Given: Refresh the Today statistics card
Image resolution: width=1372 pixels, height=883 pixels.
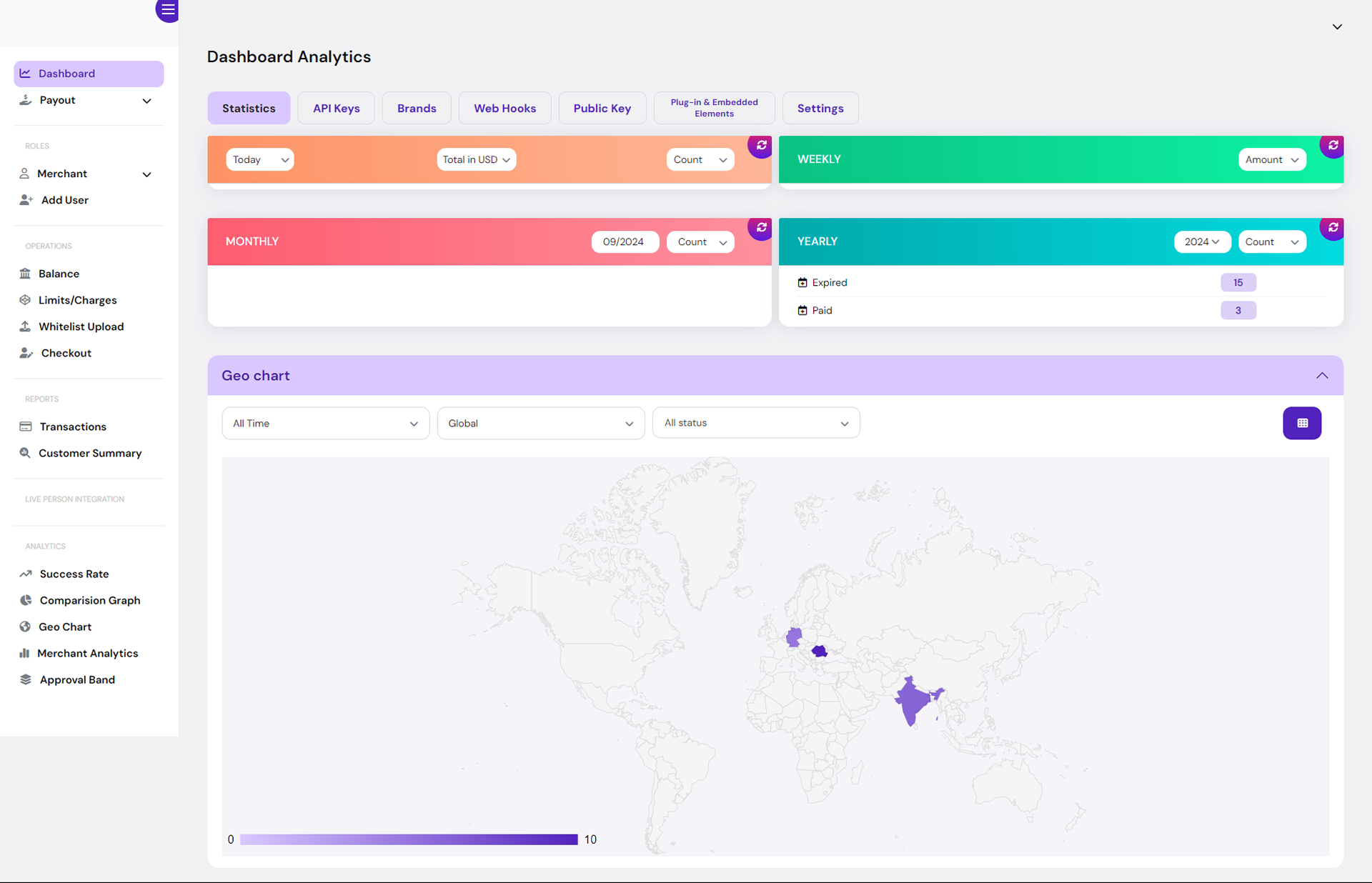Looking at the screenshot, I should [761, 146].
